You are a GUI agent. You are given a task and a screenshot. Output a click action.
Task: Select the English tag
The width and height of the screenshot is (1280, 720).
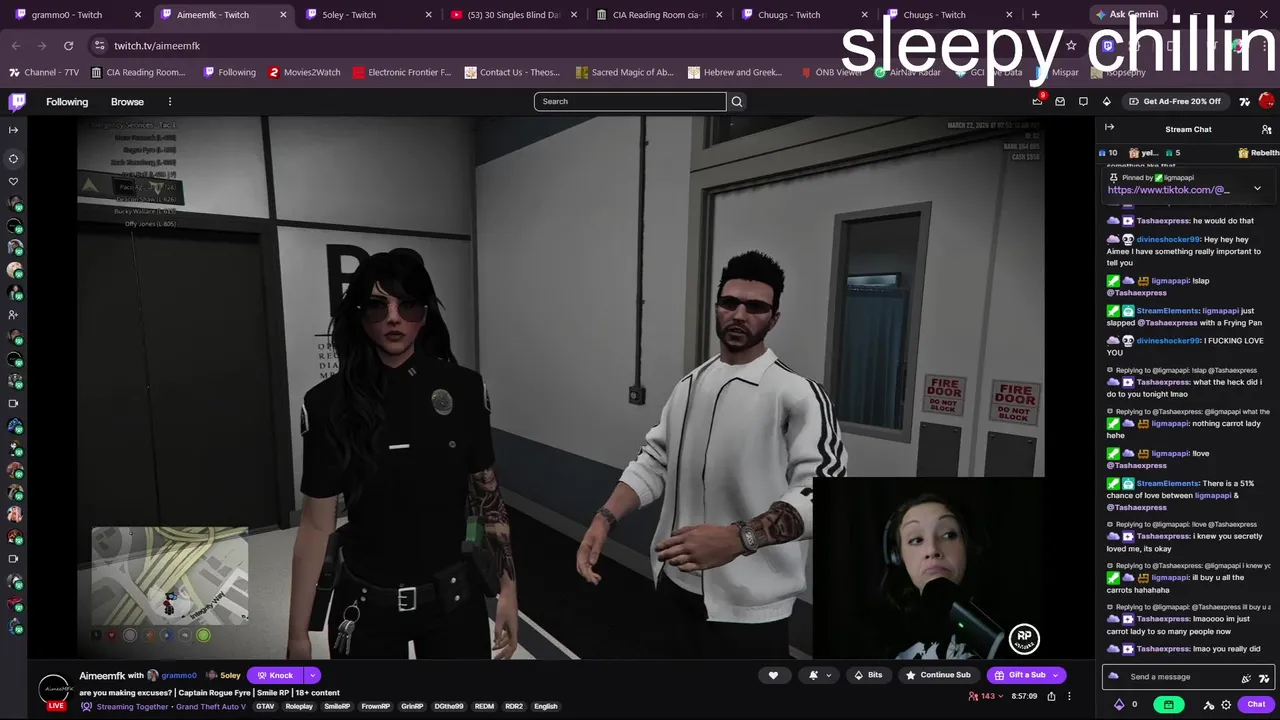click(x=546, y=706)
